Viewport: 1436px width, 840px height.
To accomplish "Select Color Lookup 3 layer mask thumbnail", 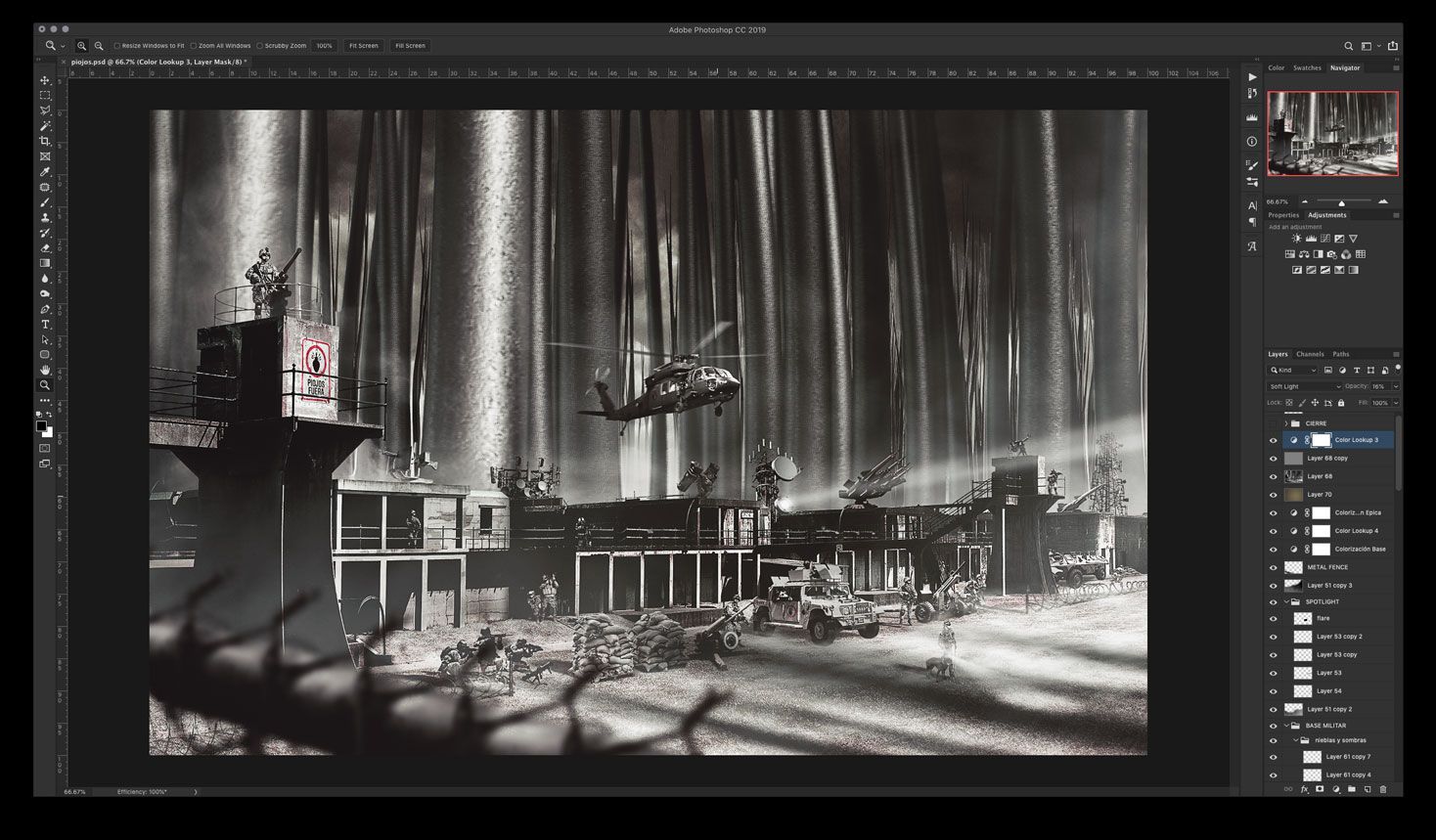I will coord(1322,440).
